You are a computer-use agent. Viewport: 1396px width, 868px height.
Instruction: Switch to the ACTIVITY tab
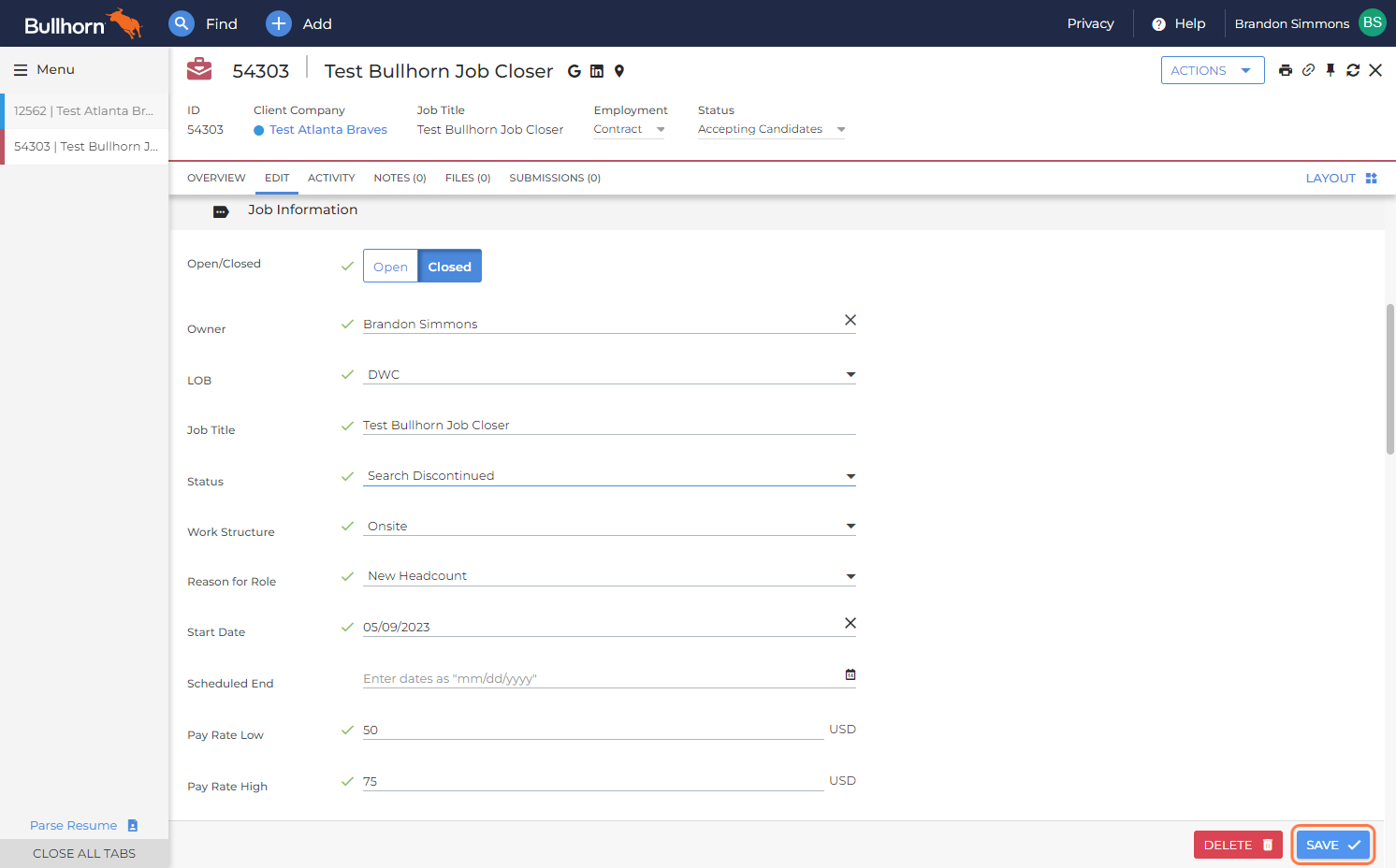(x=331, y=178)
